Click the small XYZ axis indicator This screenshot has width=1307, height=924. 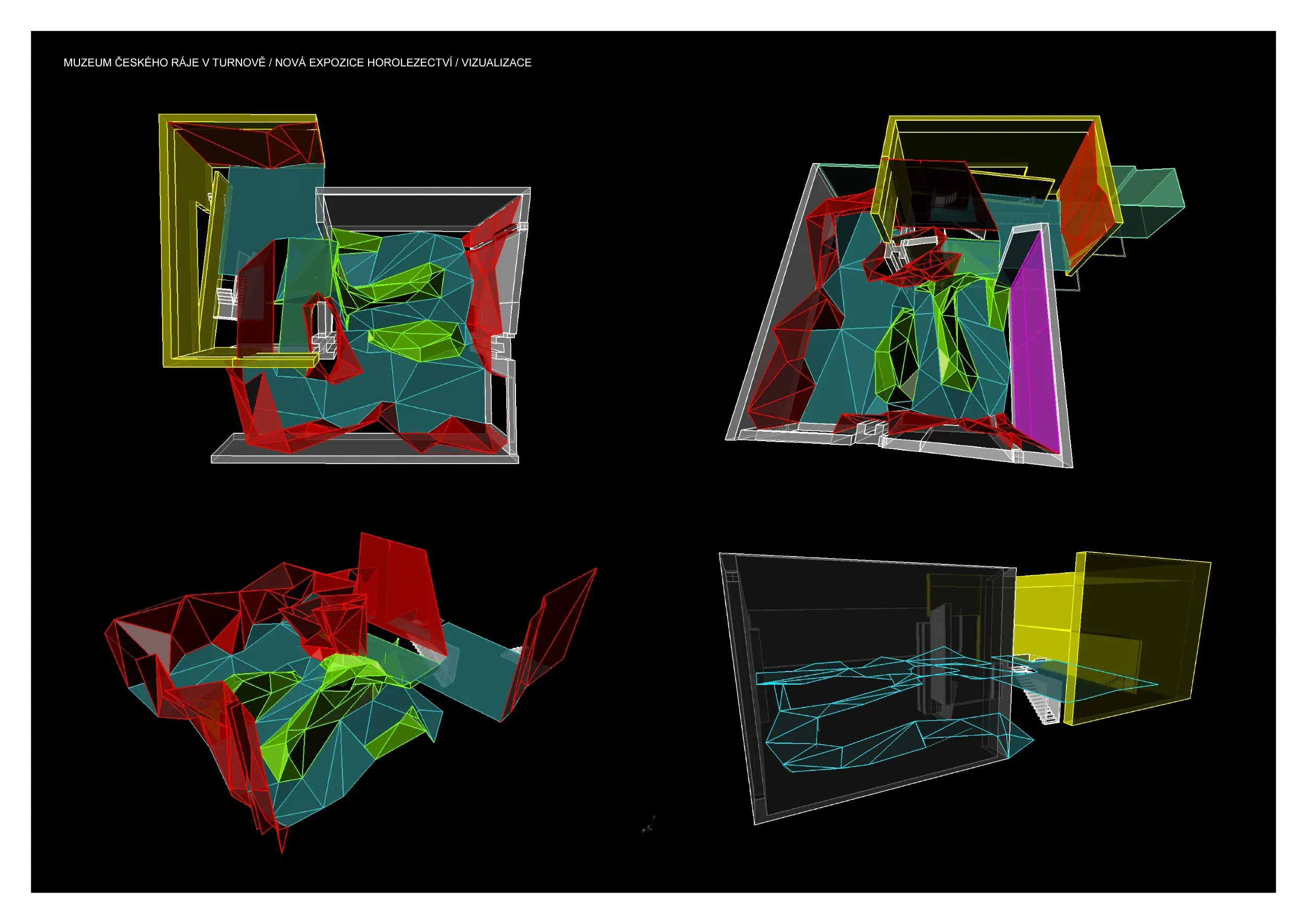(x=648, y=824)
